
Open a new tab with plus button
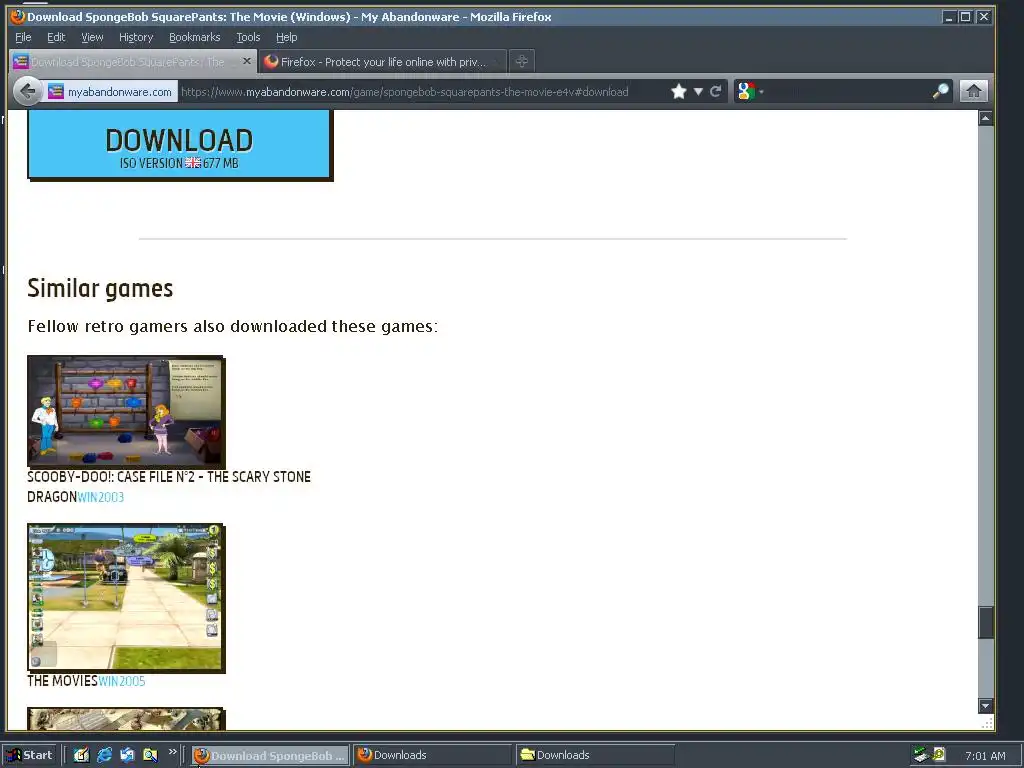[521, 61]
